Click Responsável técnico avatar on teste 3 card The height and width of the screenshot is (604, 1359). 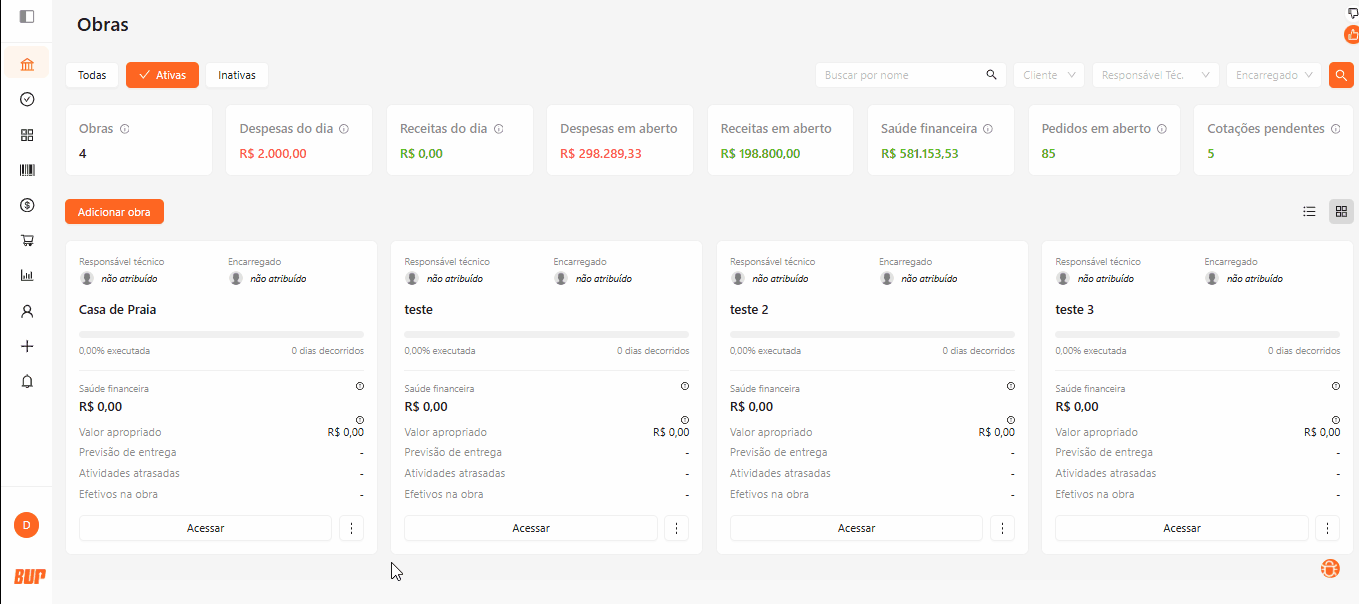tap(1063, 279)
